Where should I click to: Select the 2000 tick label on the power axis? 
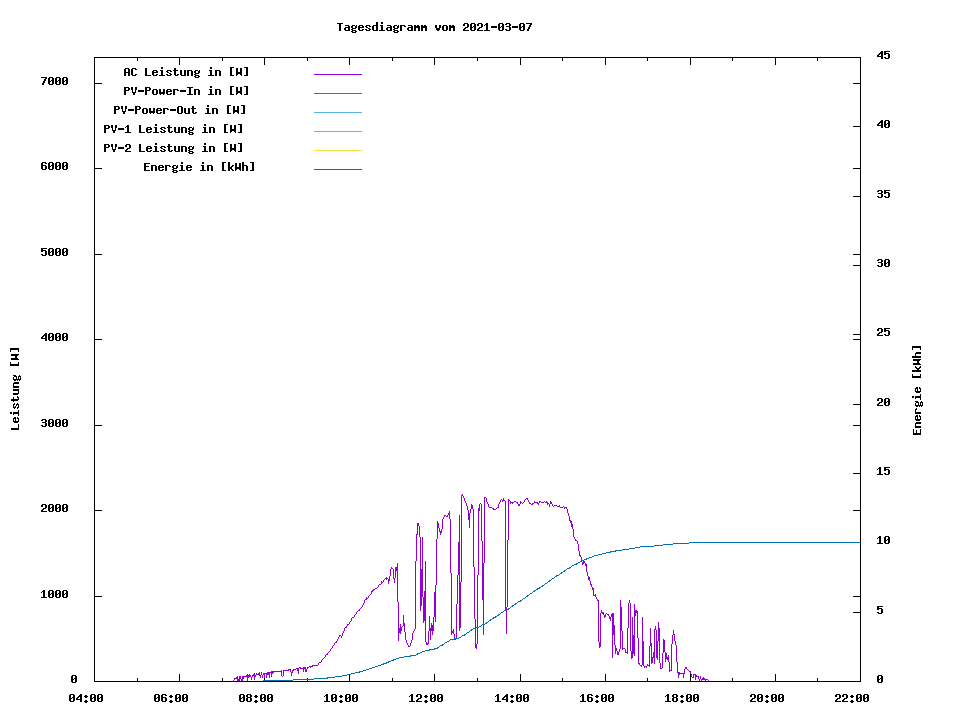(54, 509)
